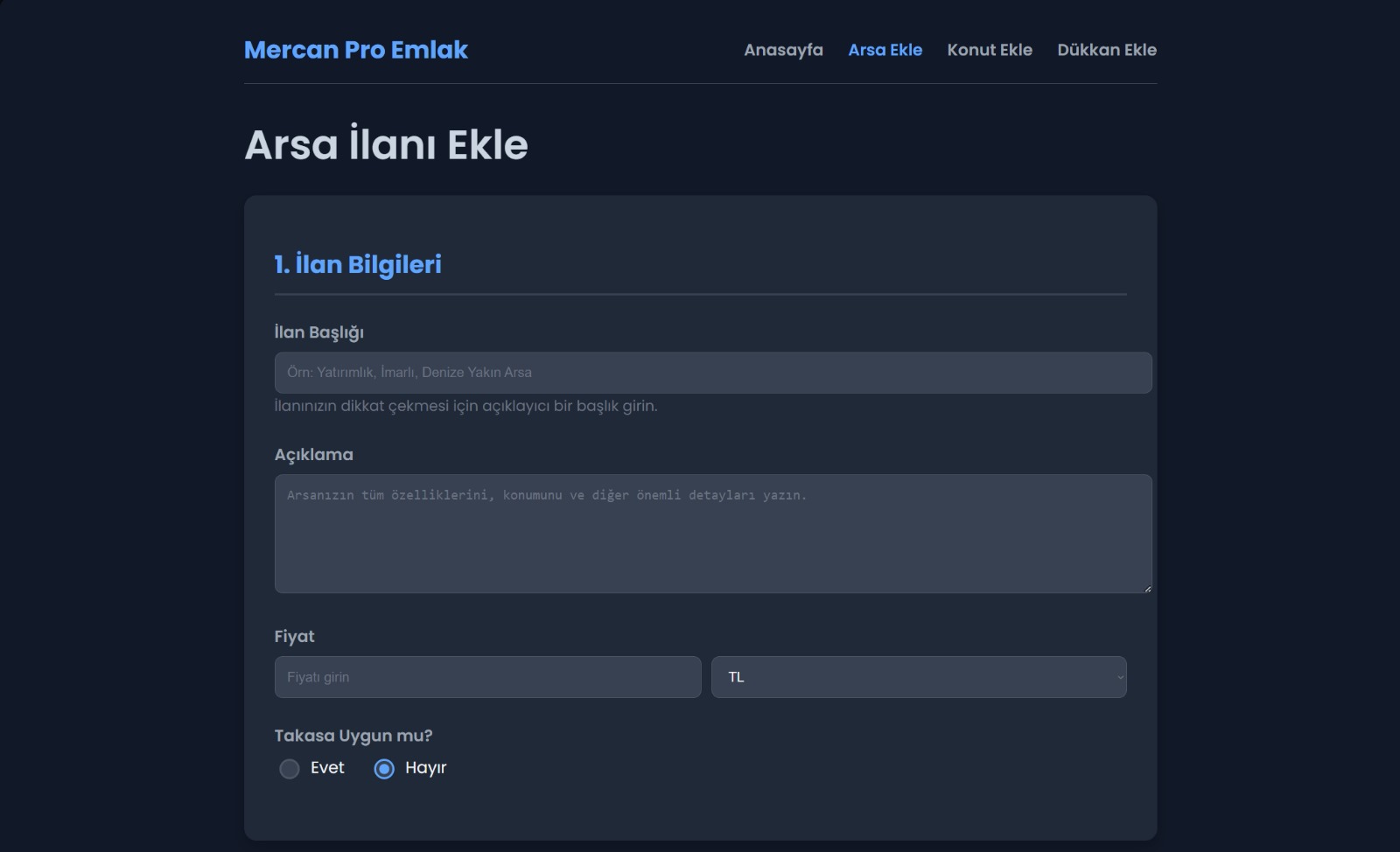Click the currency dropdown chevron arrow
The width and height of the screenshot is (1400, 852).
pos(1119,677)
